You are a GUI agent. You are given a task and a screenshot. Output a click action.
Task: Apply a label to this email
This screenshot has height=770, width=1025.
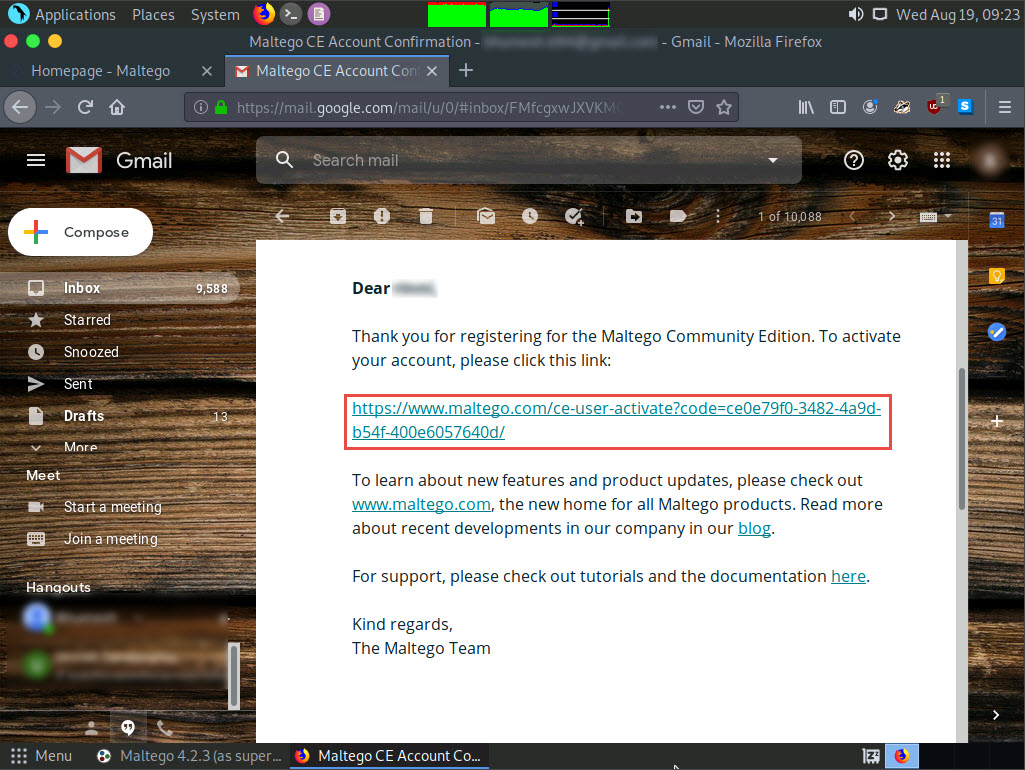click(678, 216)
